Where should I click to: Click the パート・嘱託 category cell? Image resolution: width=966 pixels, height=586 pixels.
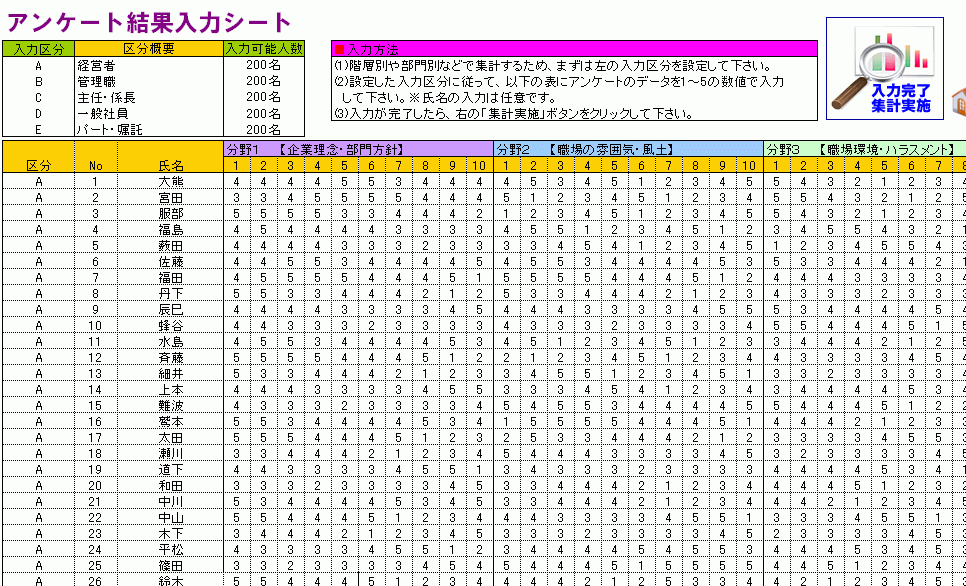(147, 129)
